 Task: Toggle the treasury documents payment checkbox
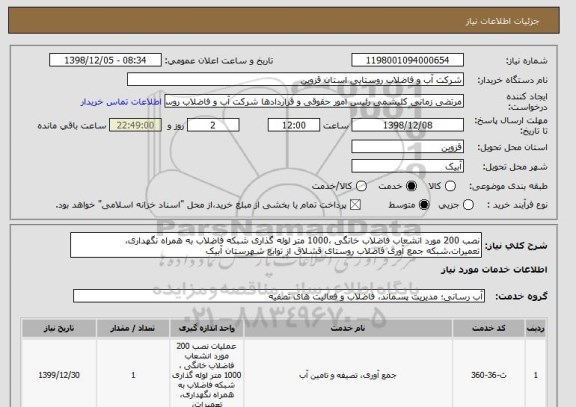(355, 205)
